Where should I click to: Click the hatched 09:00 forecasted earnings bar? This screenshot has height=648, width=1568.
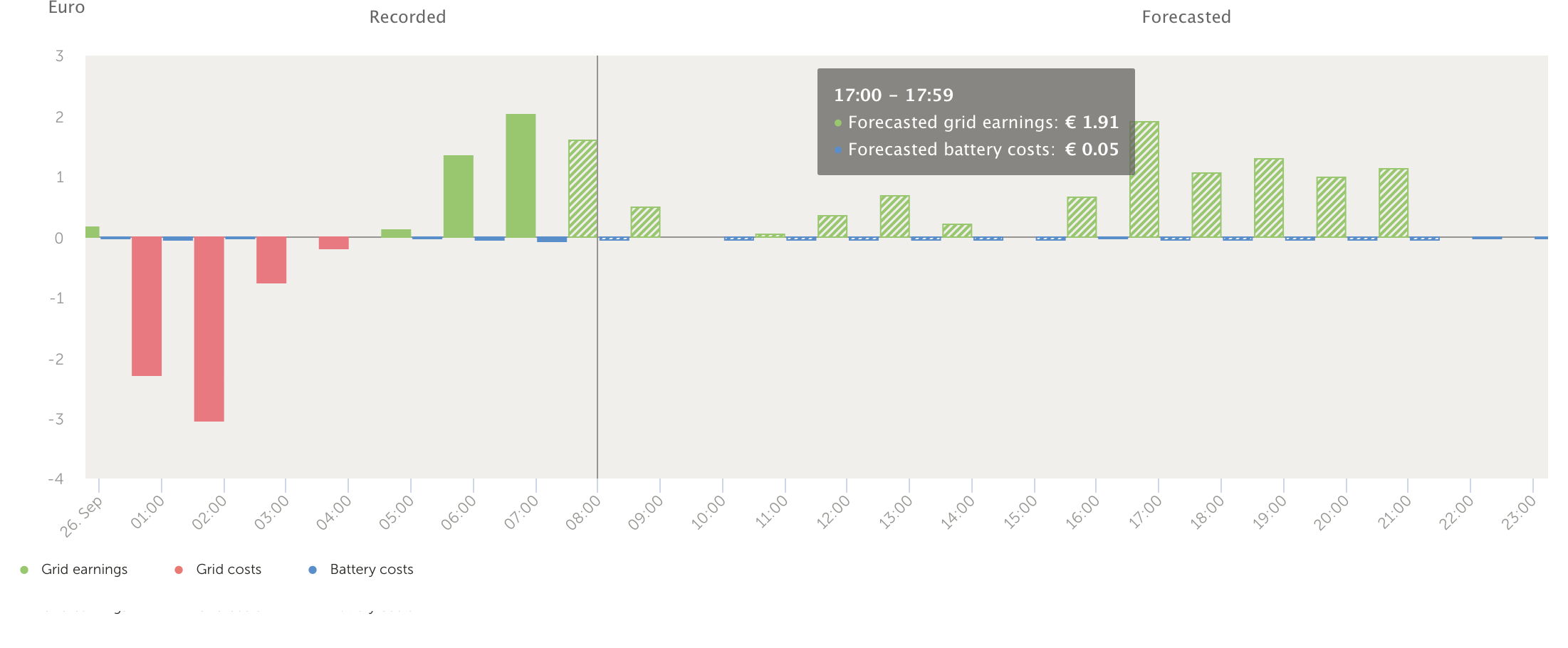[645, 222]
